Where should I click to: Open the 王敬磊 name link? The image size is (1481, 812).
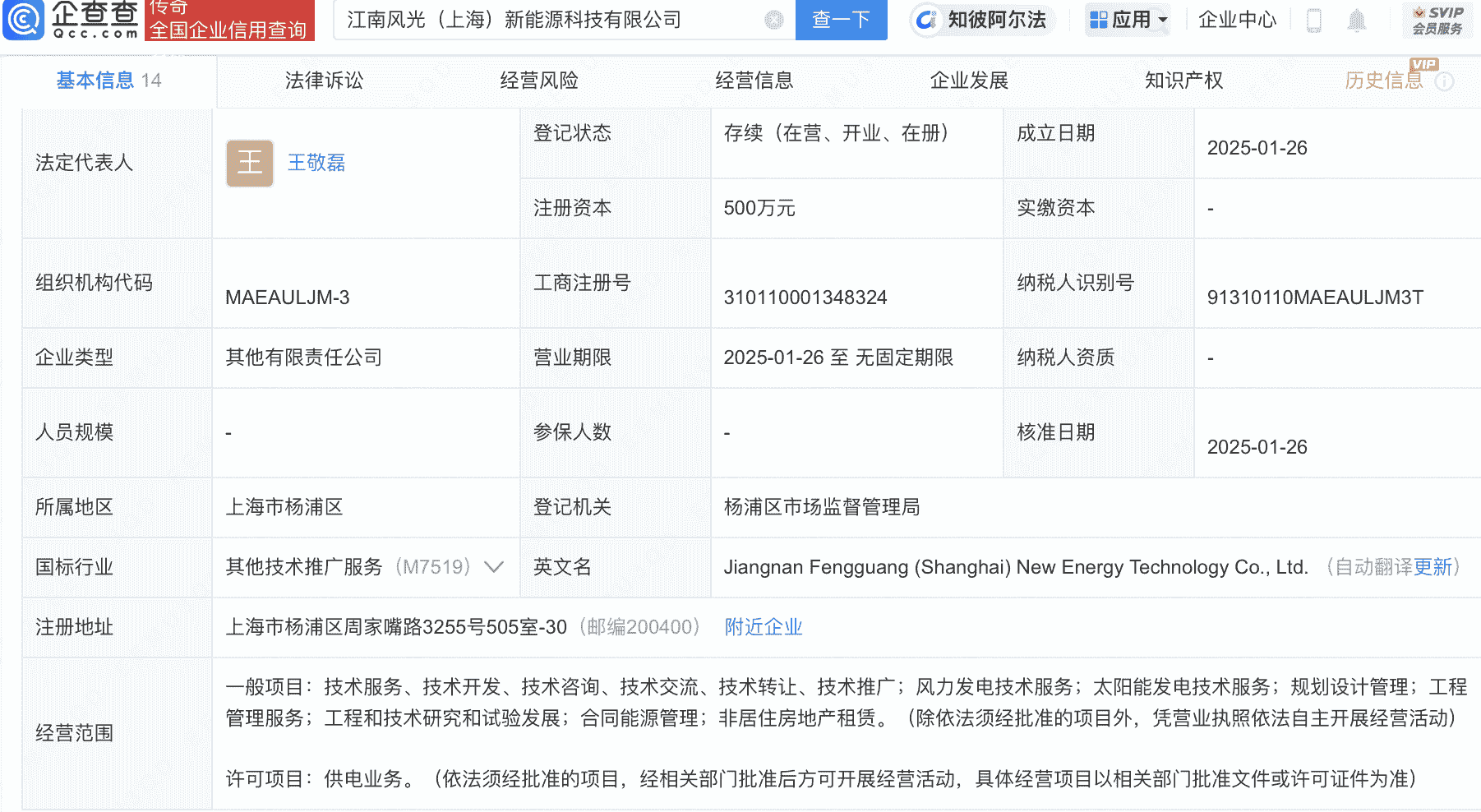click(316, 163)
